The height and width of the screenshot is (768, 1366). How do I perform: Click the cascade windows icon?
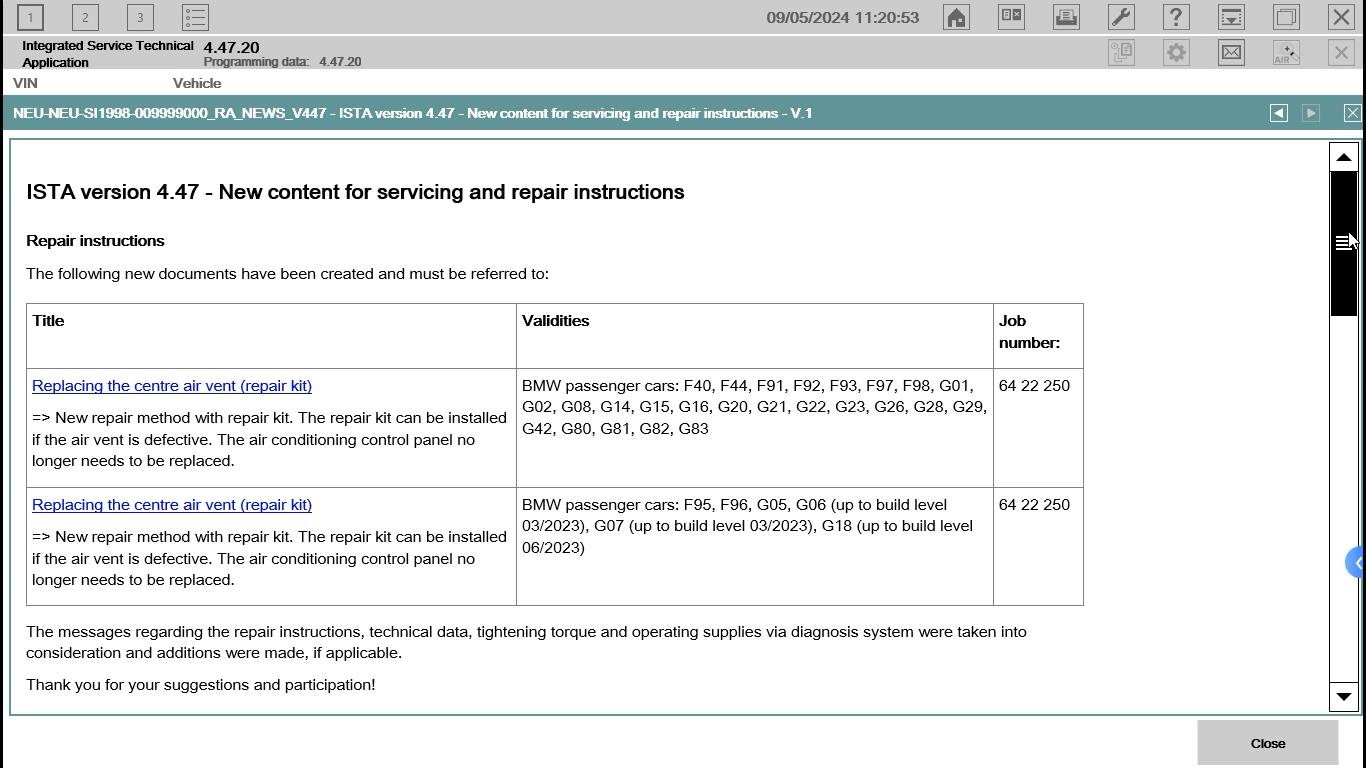1286,17
